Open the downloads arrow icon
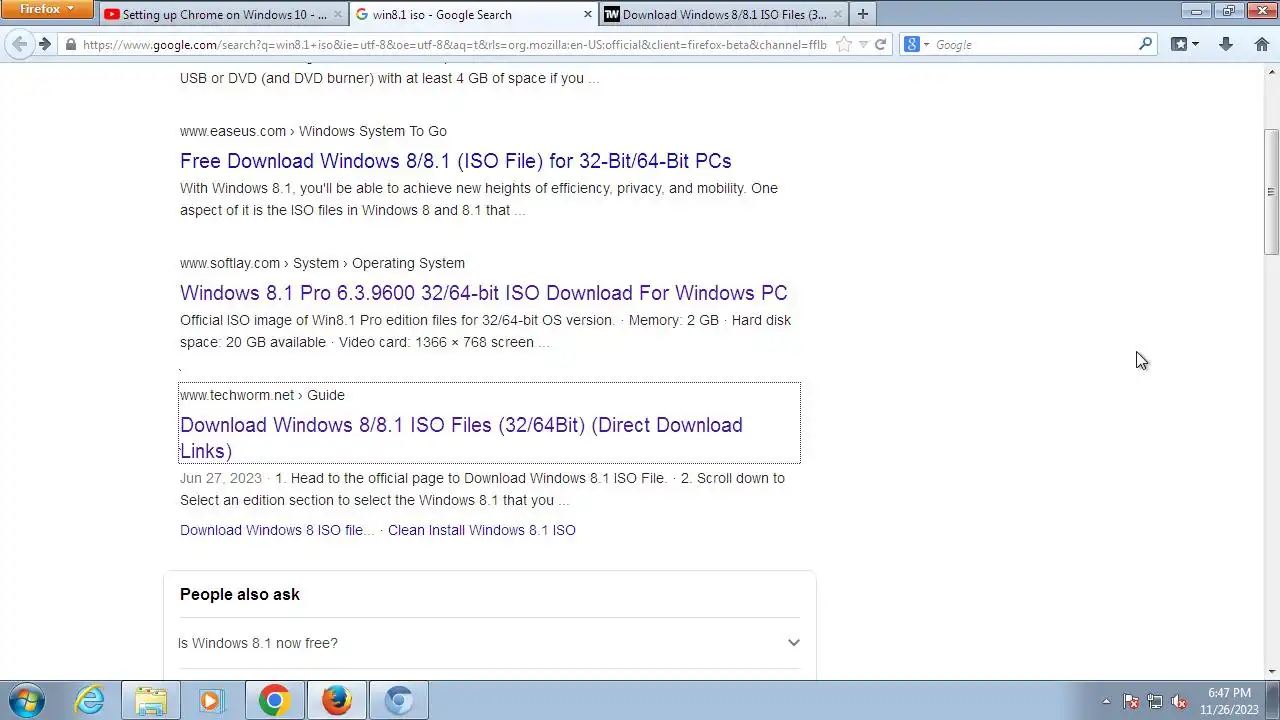Screen dimensions: 1280x720 coord(1226,44)
